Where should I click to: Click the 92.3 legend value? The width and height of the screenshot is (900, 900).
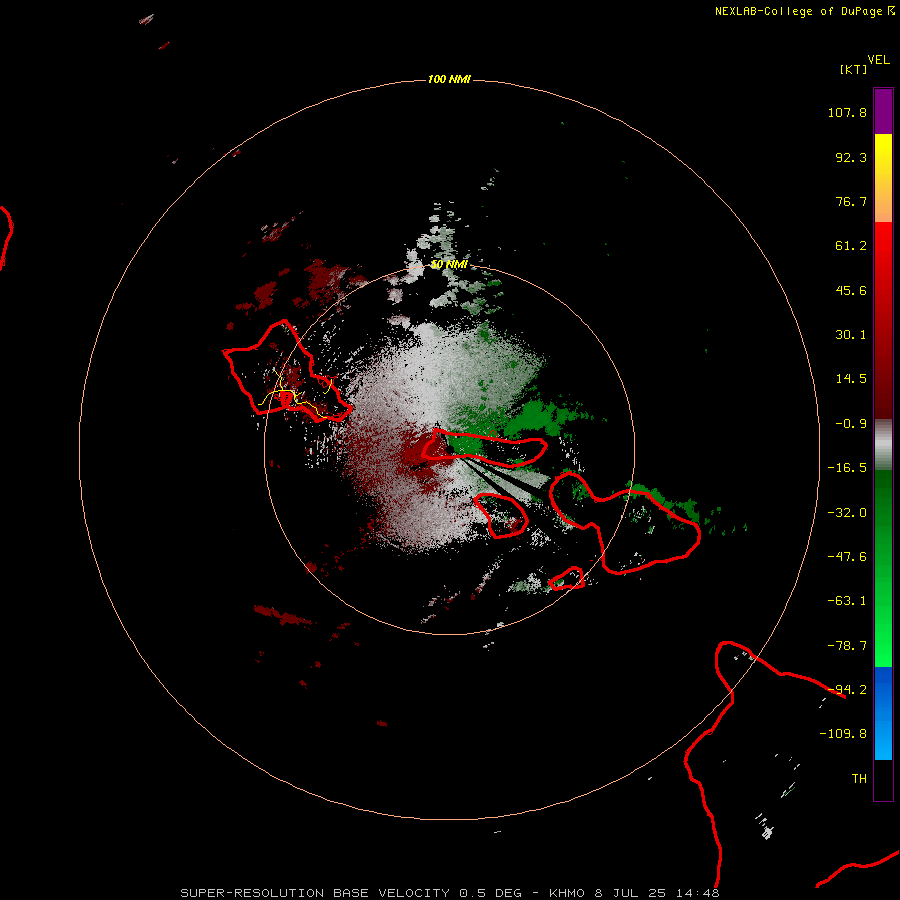point(851,157)
